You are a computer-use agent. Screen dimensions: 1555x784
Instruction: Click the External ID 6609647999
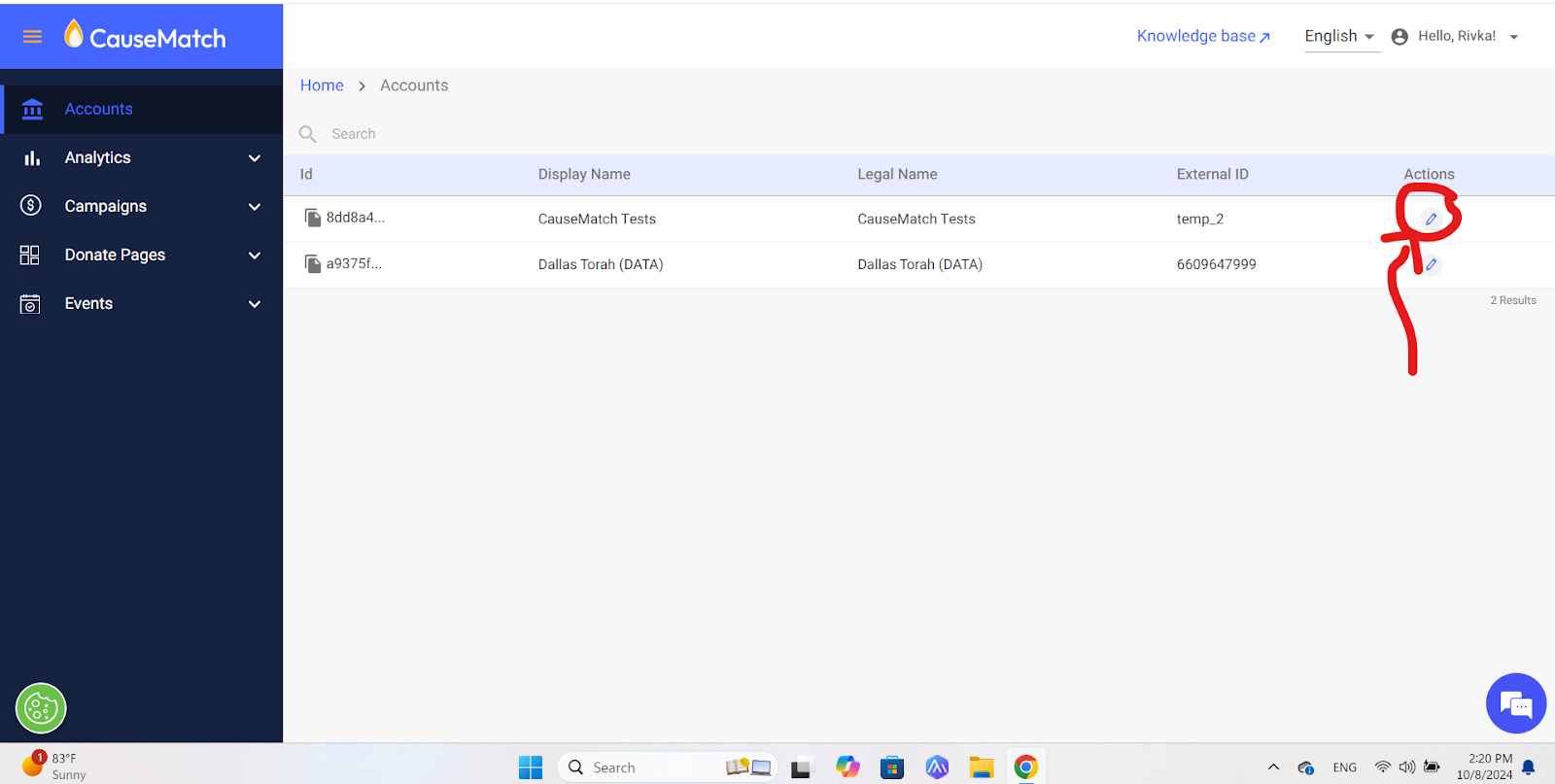pos(1216,264)
